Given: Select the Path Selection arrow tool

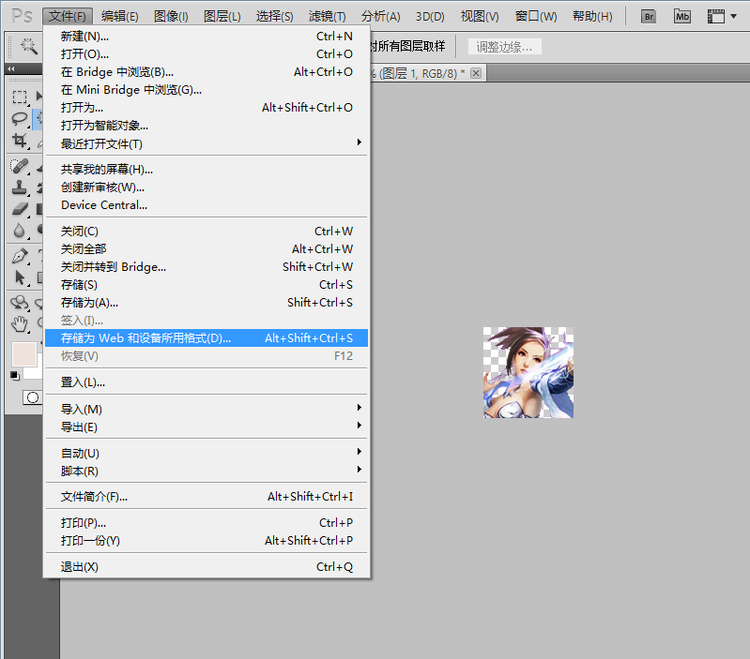Looking at the screenshot, I should point(20,277).
